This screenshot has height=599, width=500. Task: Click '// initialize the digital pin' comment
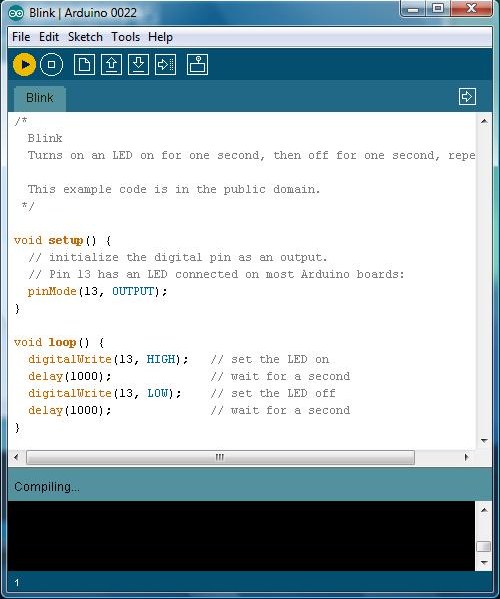(178, 257)
